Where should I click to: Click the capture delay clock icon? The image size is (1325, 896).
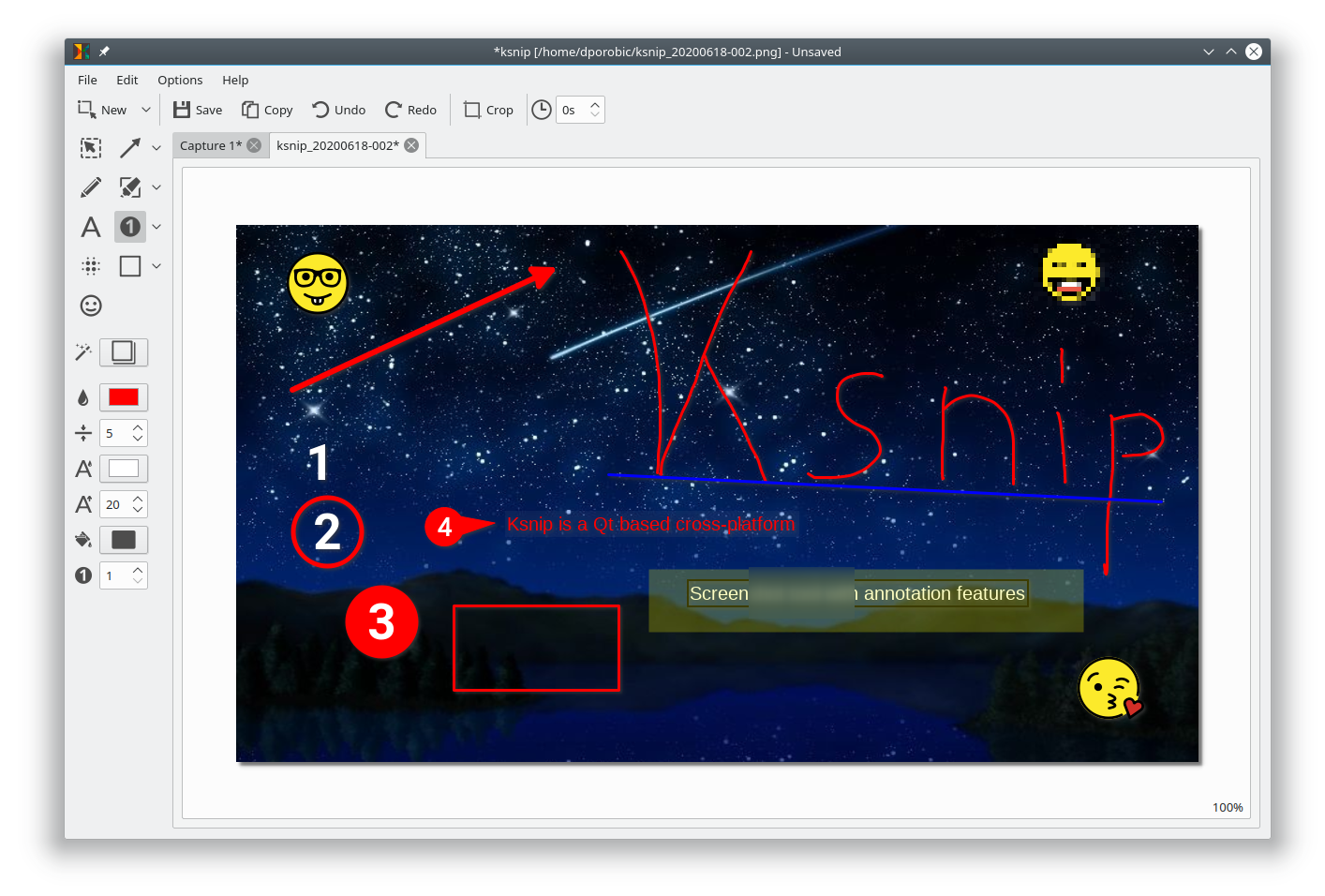coord(542,110)
